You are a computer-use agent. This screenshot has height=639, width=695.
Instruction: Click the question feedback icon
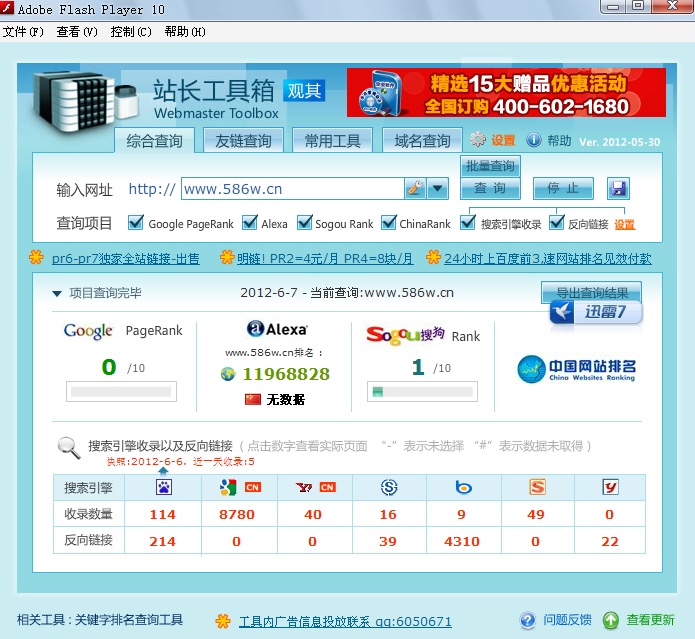(x=527, y=620)
